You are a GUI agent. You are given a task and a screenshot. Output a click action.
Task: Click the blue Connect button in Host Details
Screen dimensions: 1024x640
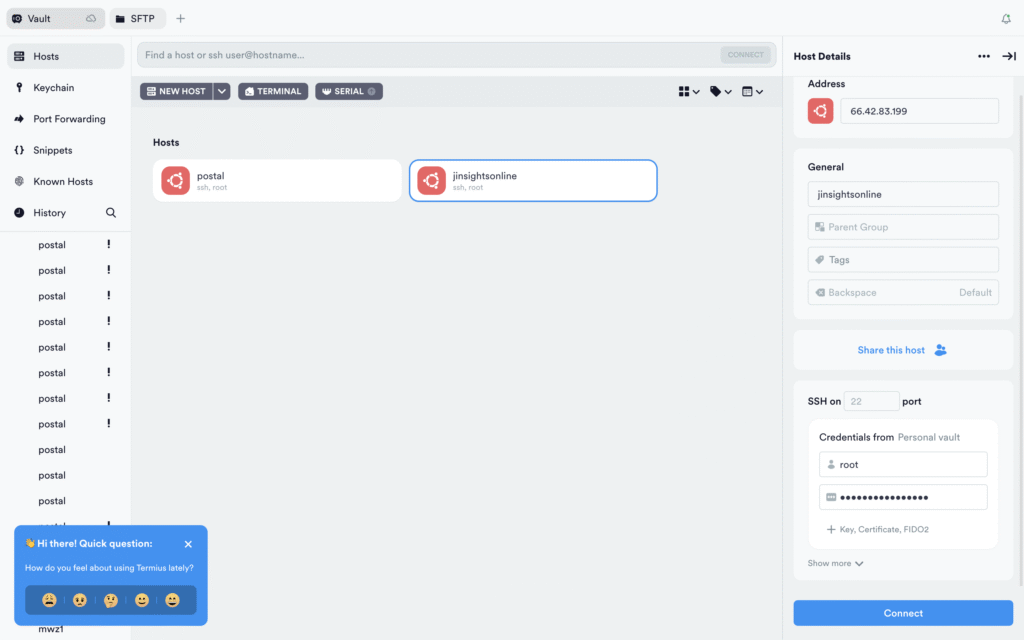click(903, 613)
